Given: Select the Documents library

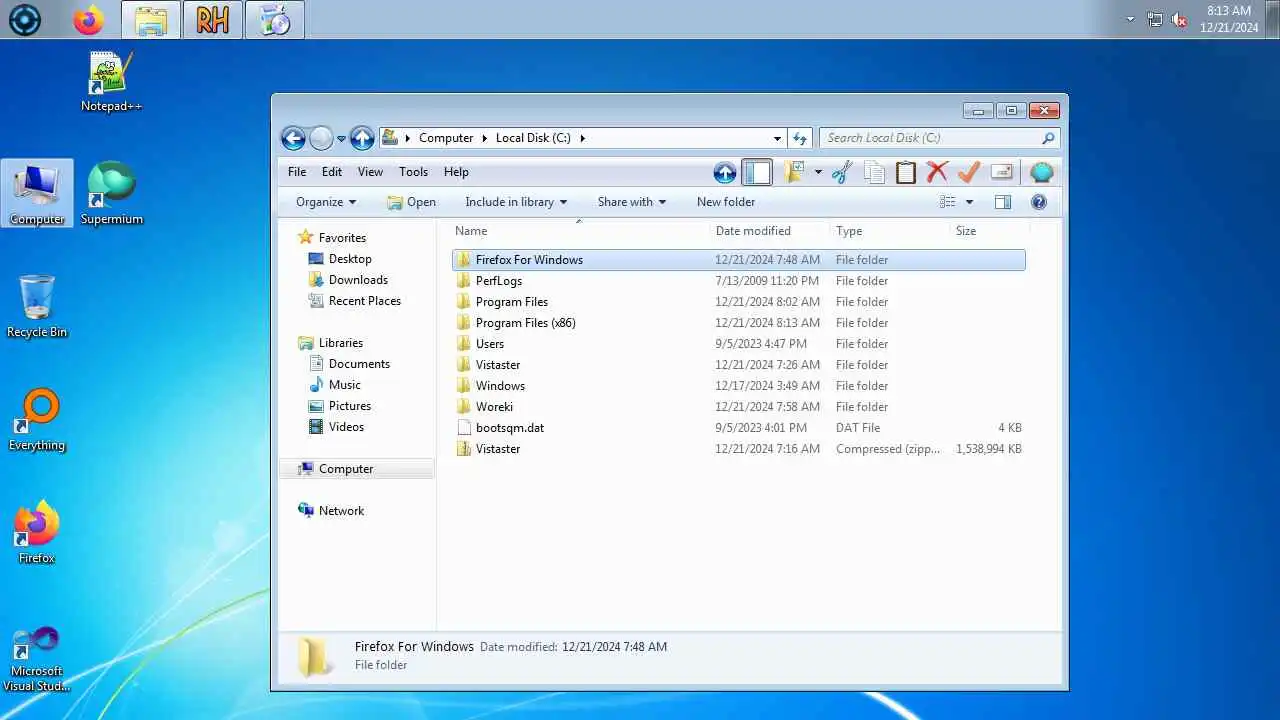Looking at the screenshot, I should (359, 364).
